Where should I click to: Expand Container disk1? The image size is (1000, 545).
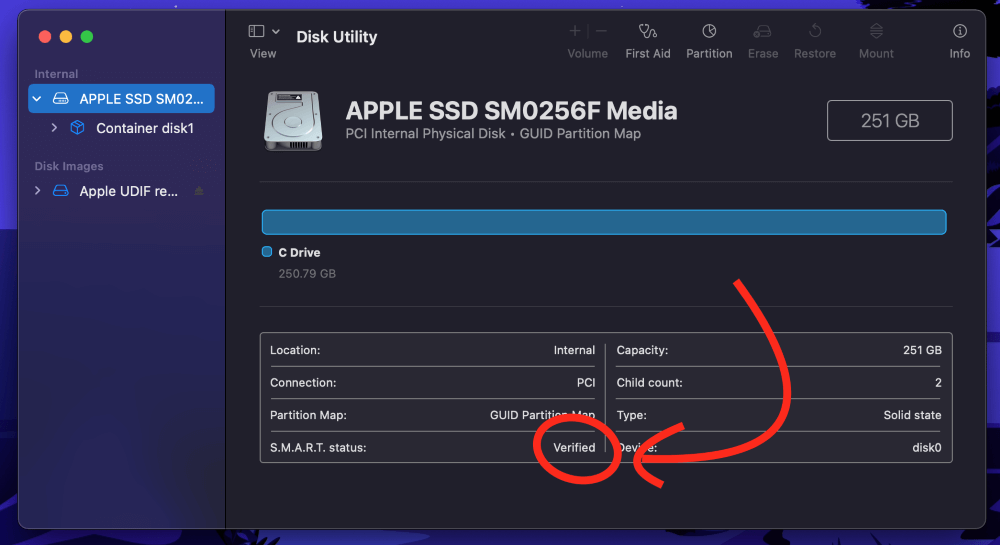(54, 128)
